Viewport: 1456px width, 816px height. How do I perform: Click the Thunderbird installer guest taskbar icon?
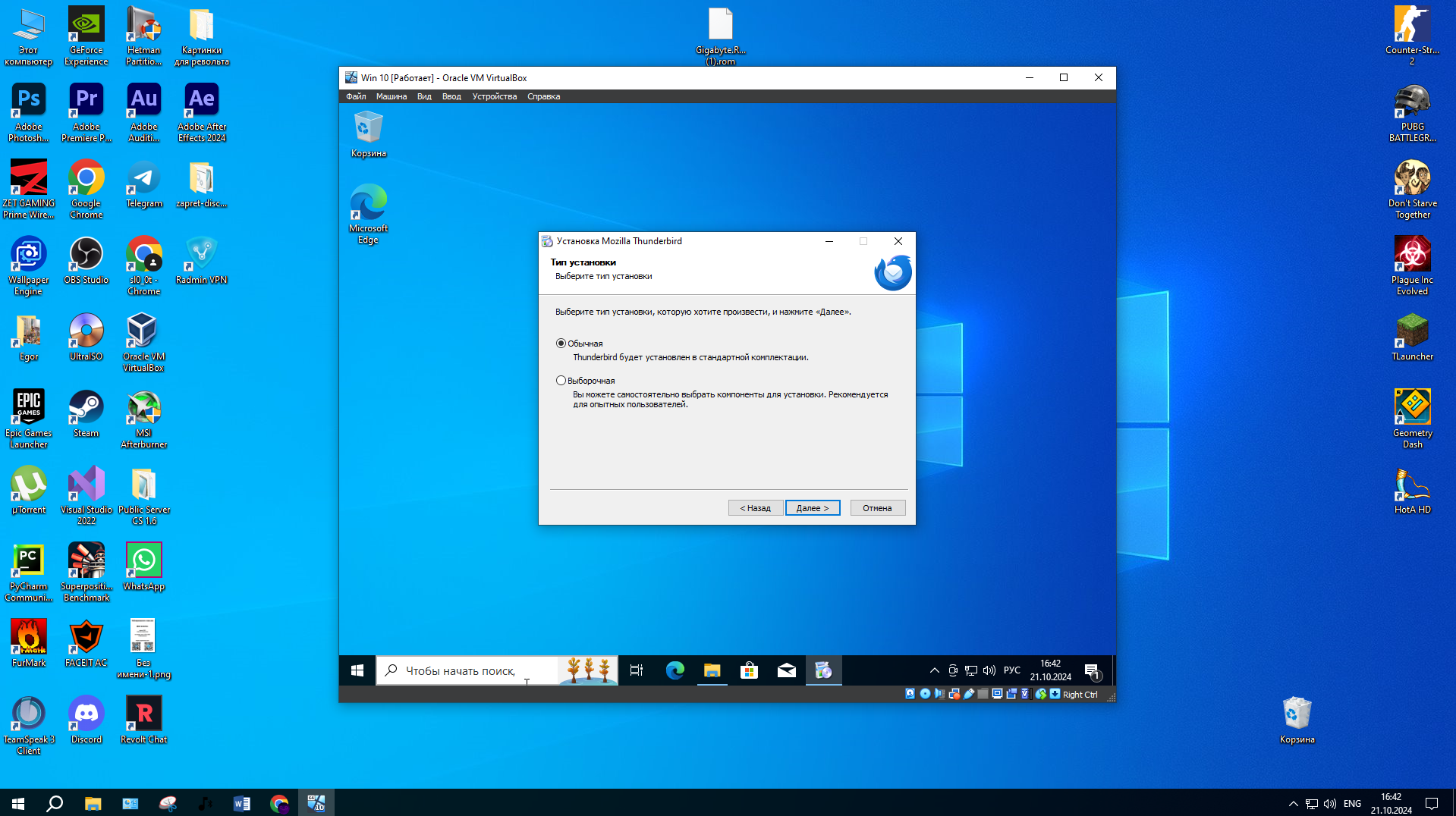click(823, 670)
